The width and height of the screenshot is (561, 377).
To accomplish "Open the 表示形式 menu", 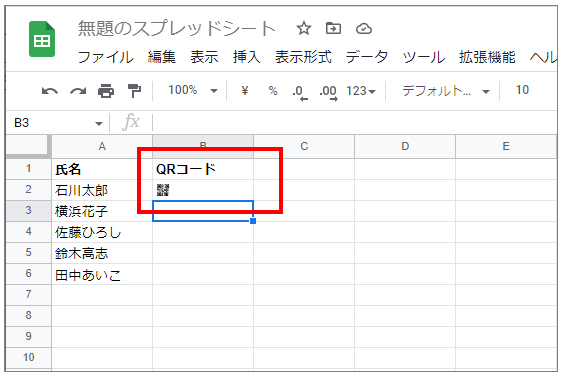I will pos(303,57).
